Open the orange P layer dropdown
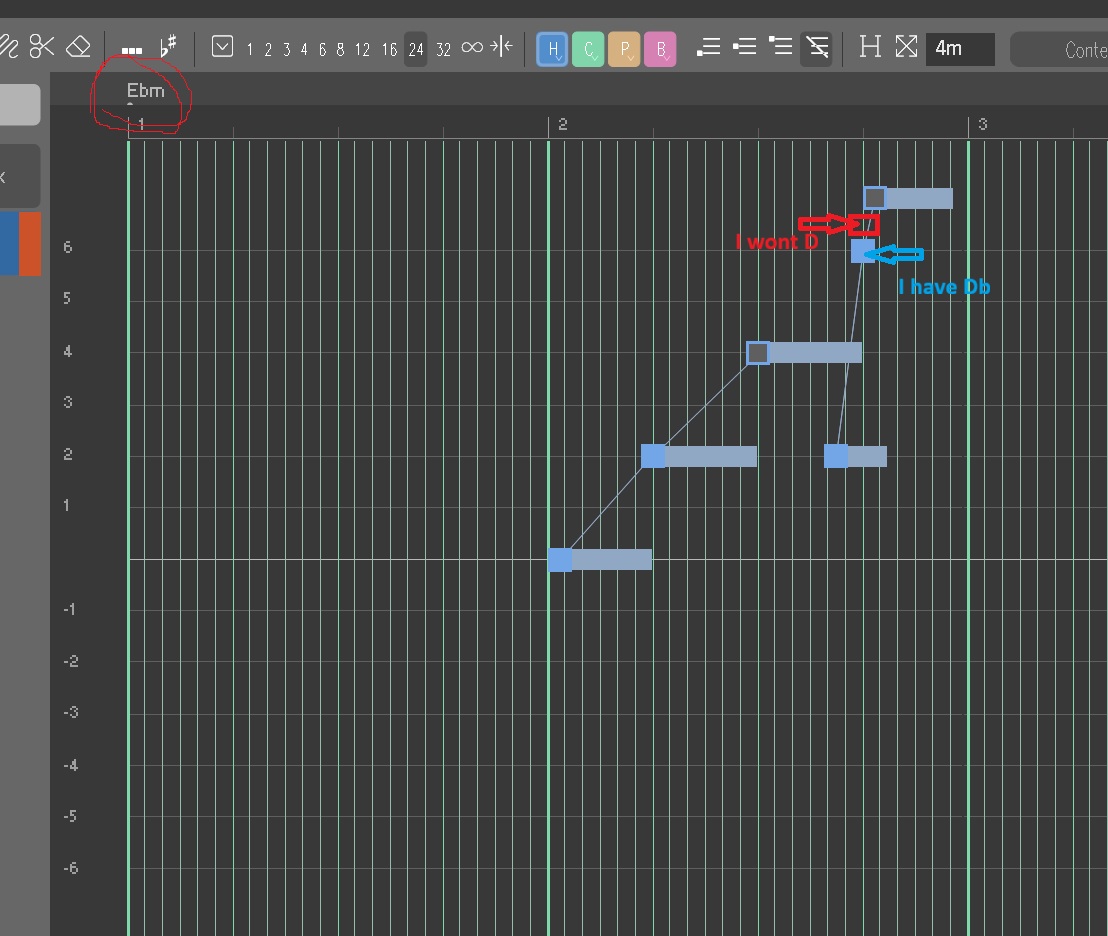Image resolution: width=1108 pixels, height=936 pixels. click(x=624, y=48)
